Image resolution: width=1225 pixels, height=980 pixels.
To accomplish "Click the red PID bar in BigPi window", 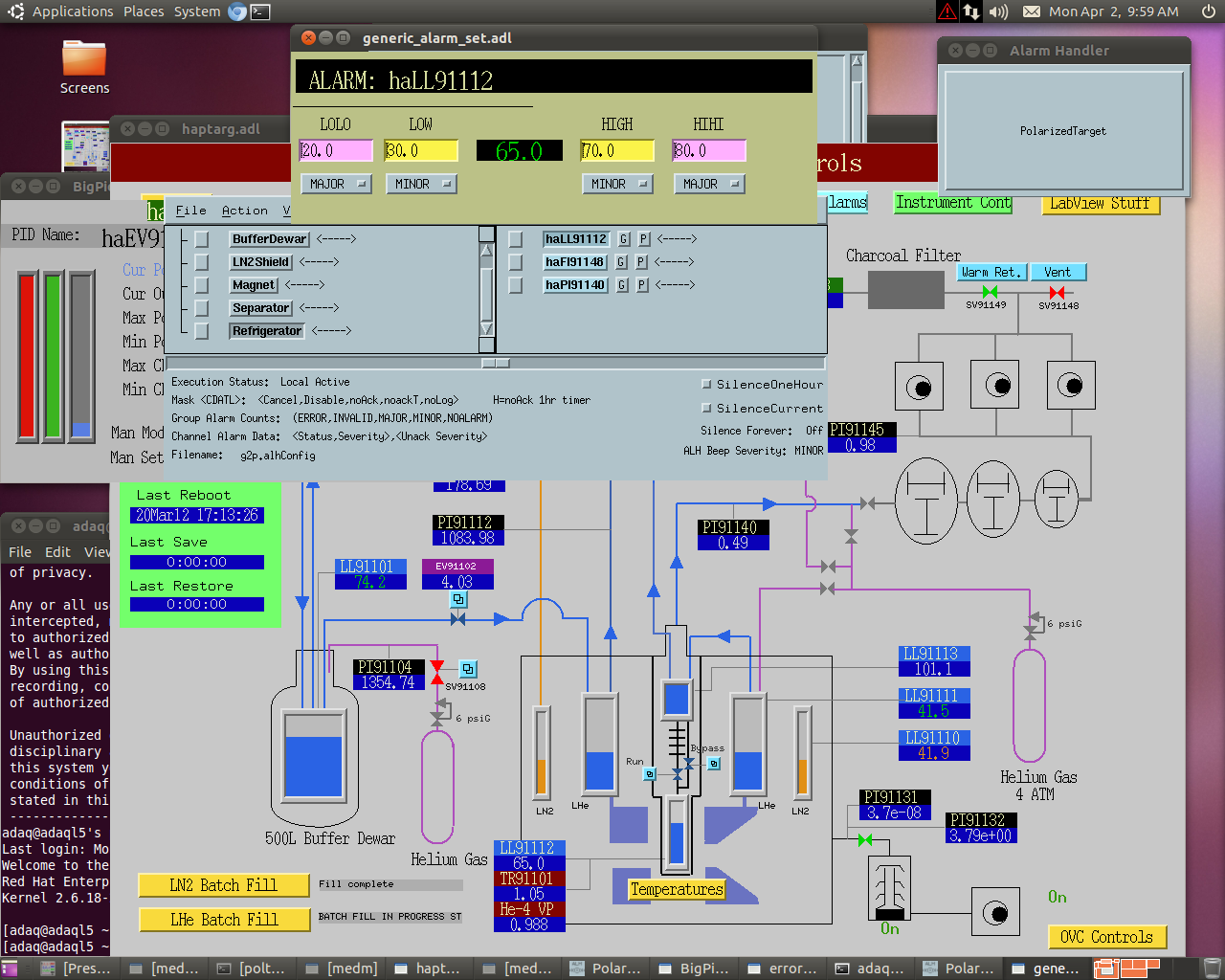I will click(x=27, y=355).
